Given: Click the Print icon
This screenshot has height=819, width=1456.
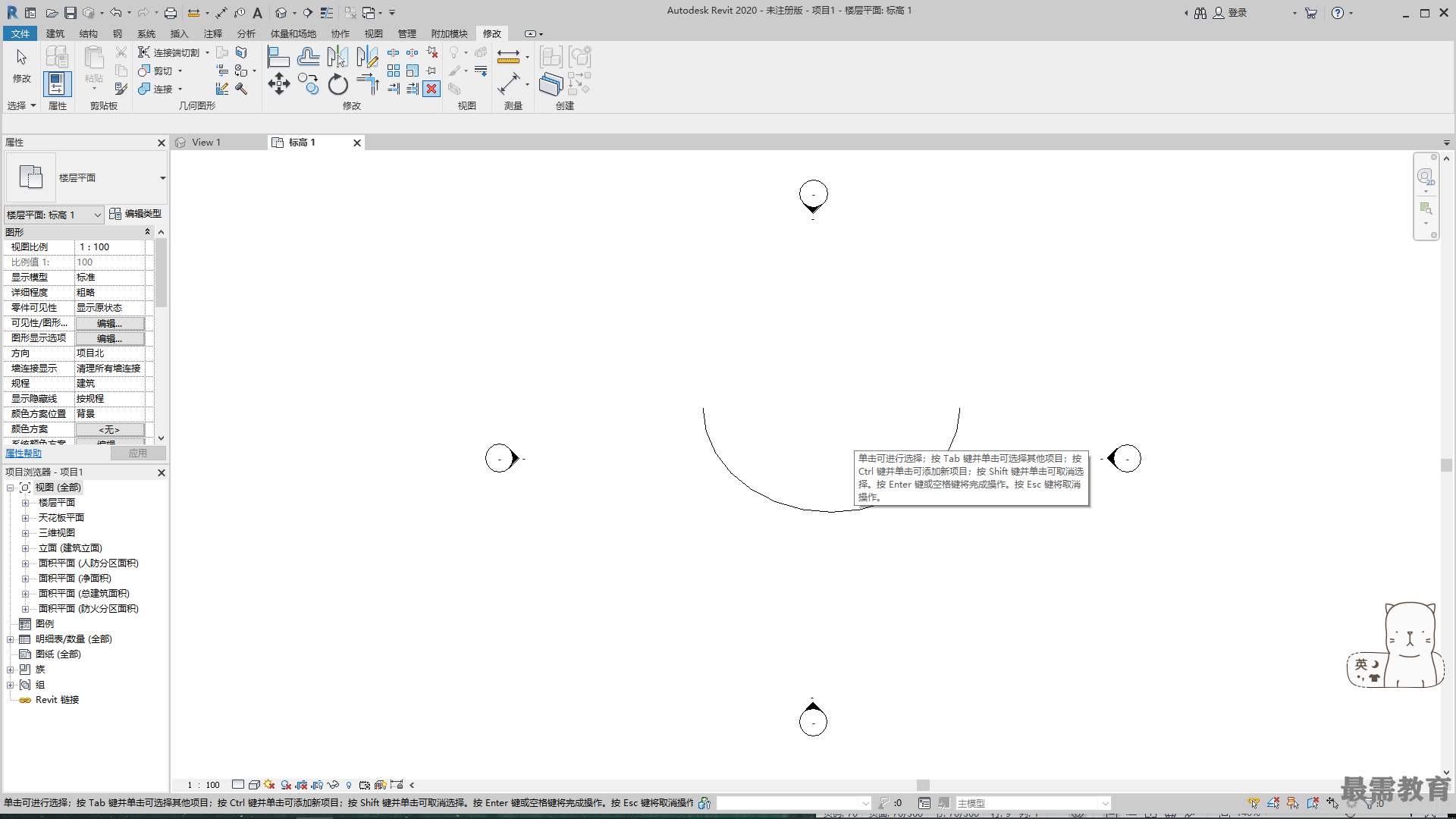Looking at the screenshot, I should point(171,13).
